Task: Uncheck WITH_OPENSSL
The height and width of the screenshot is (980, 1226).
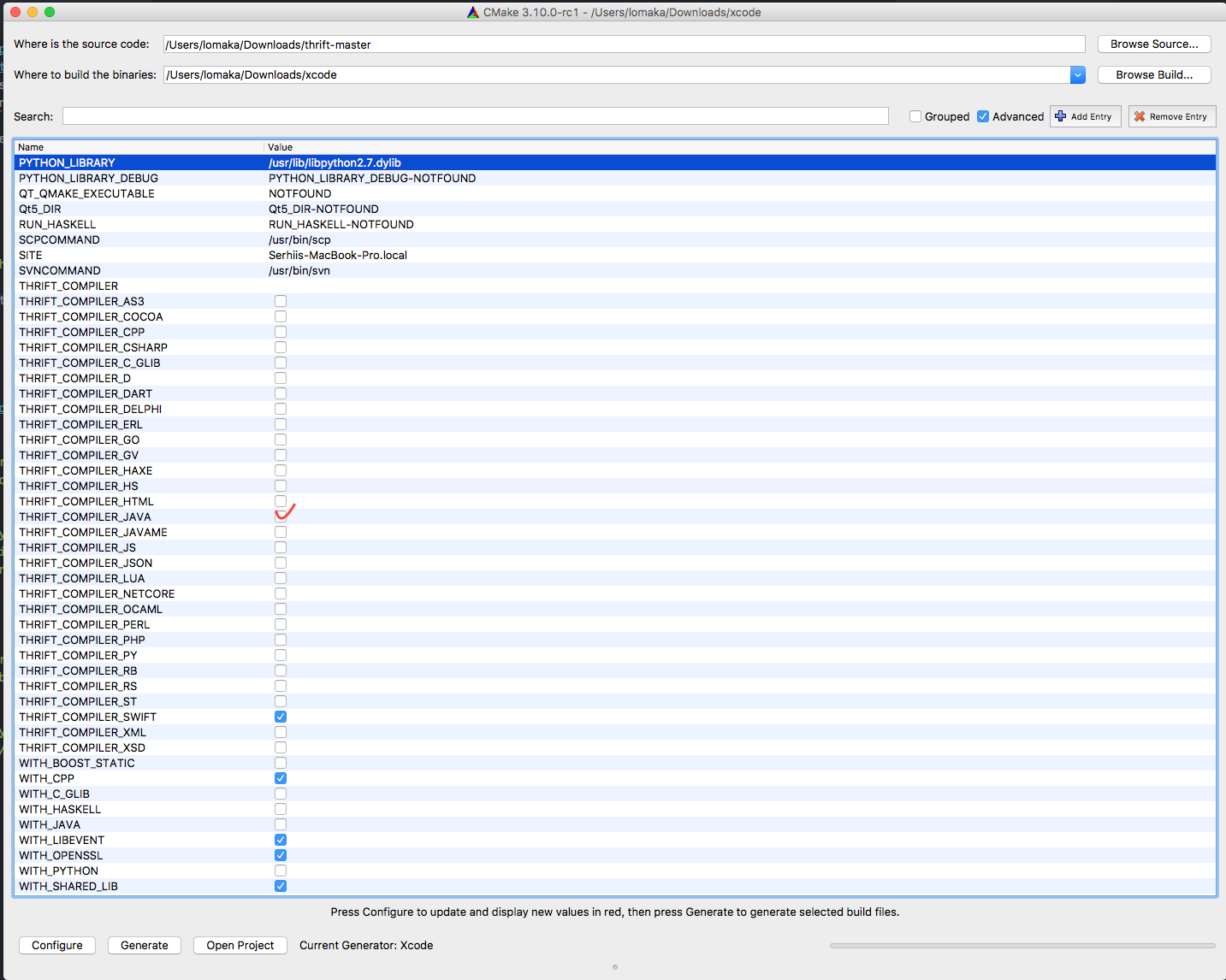Action: pyautogui.click(x=281, y=855)
